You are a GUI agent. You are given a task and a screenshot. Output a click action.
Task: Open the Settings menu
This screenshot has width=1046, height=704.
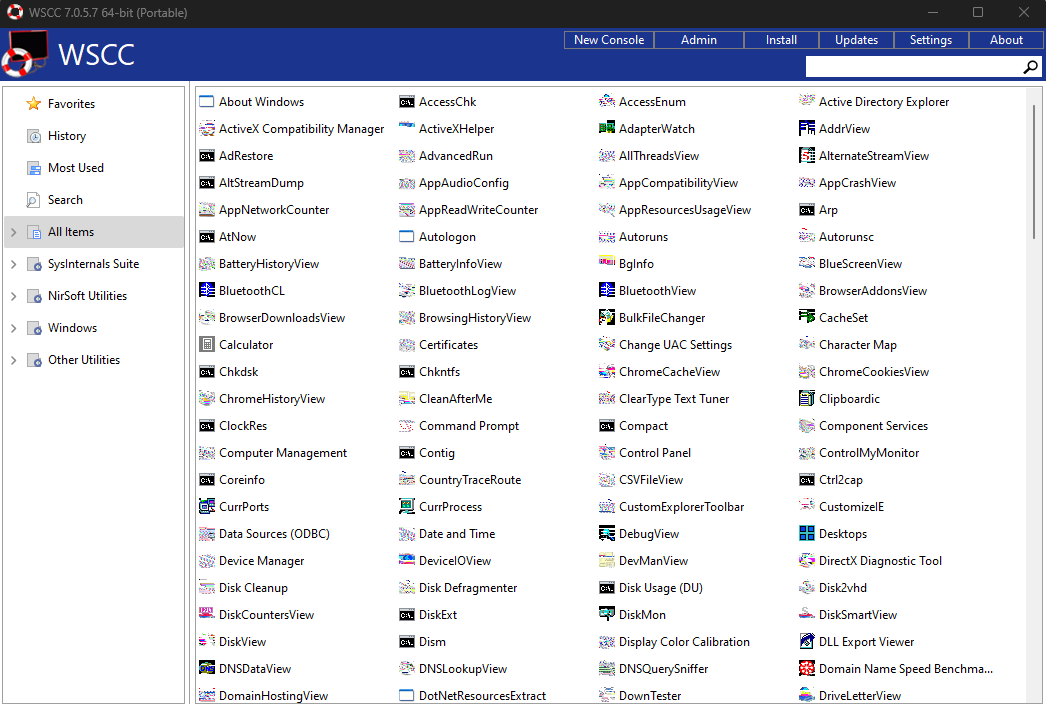click(931, 40)
